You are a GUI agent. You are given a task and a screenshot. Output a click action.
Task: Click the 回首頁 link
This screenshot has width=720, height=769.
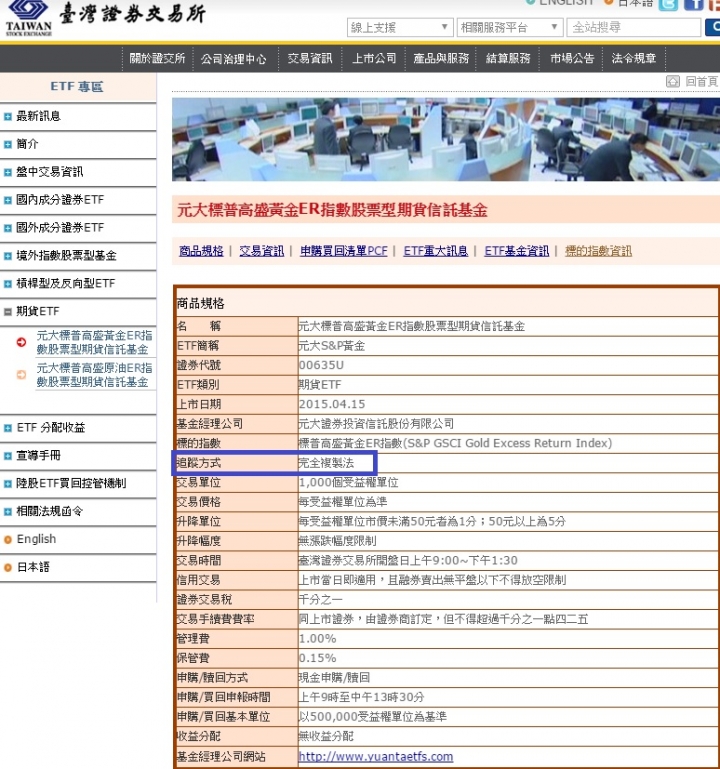click(701, 81)
